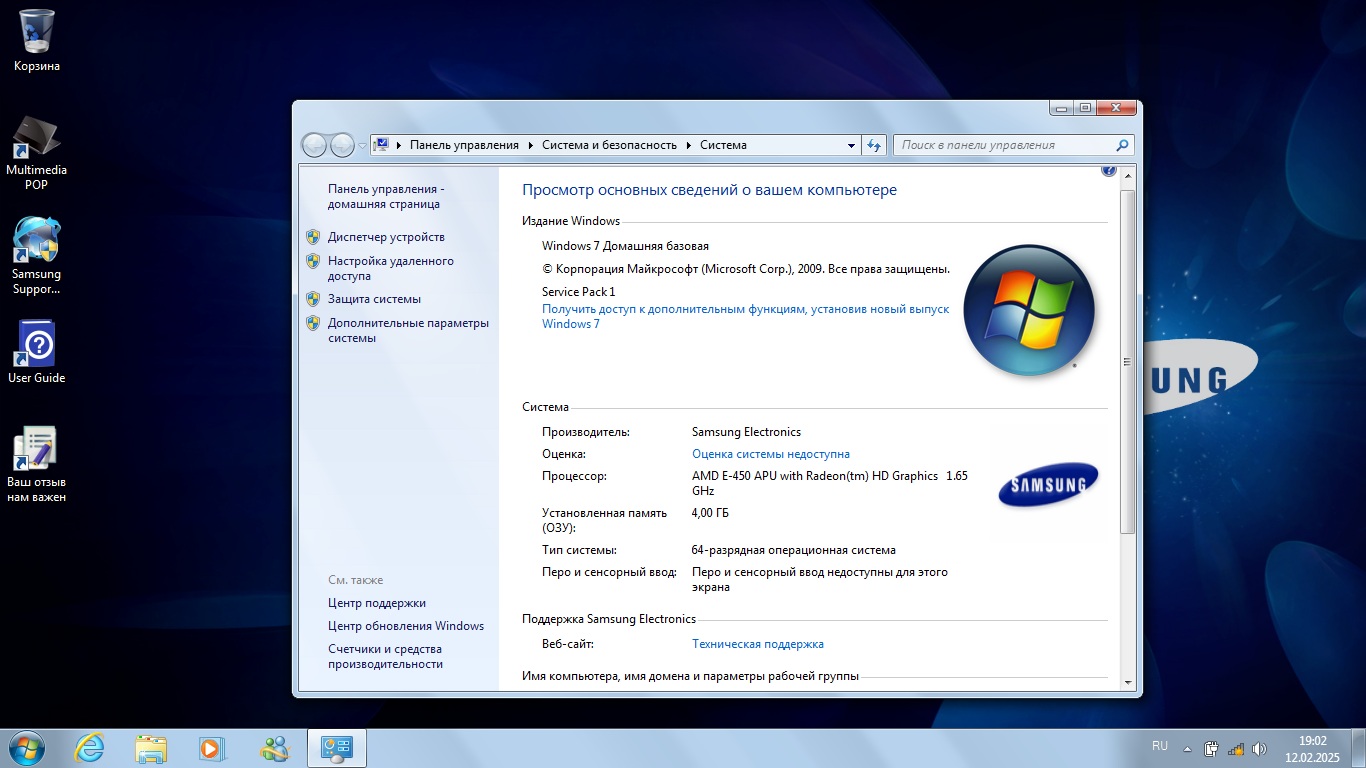Screen dimensions: 1366x768
Task: Click the help question mark icon
Action: 1108,170
